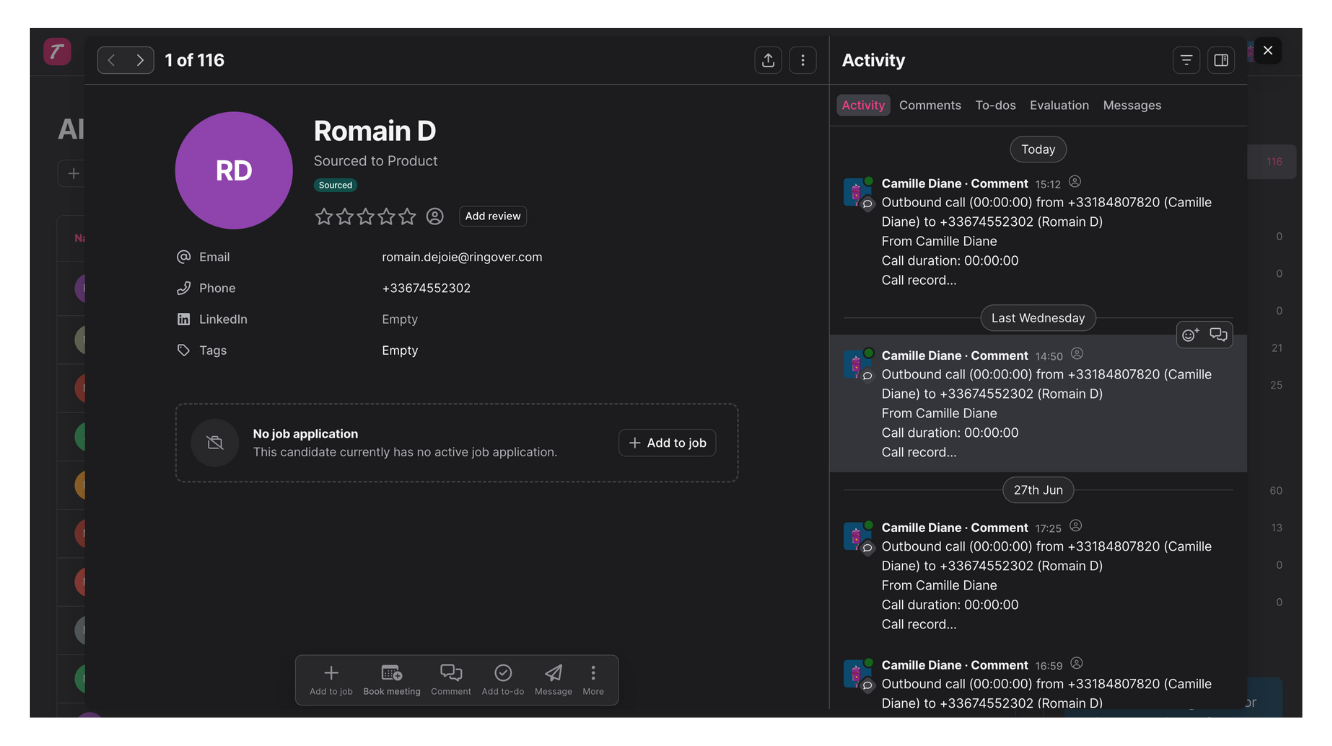Click the romain.dejoie@ringover.com email address

tap(462, 257)
